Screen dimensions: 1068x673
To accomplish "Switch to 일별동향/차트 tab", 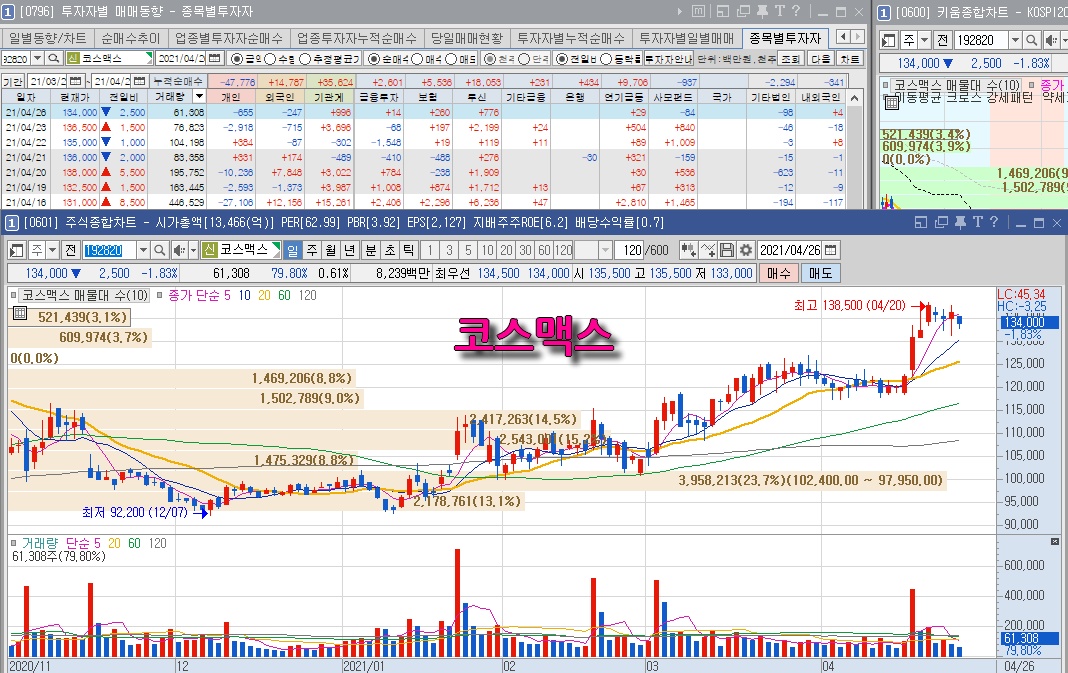I will pyautogui.click(x=48, y=38).
